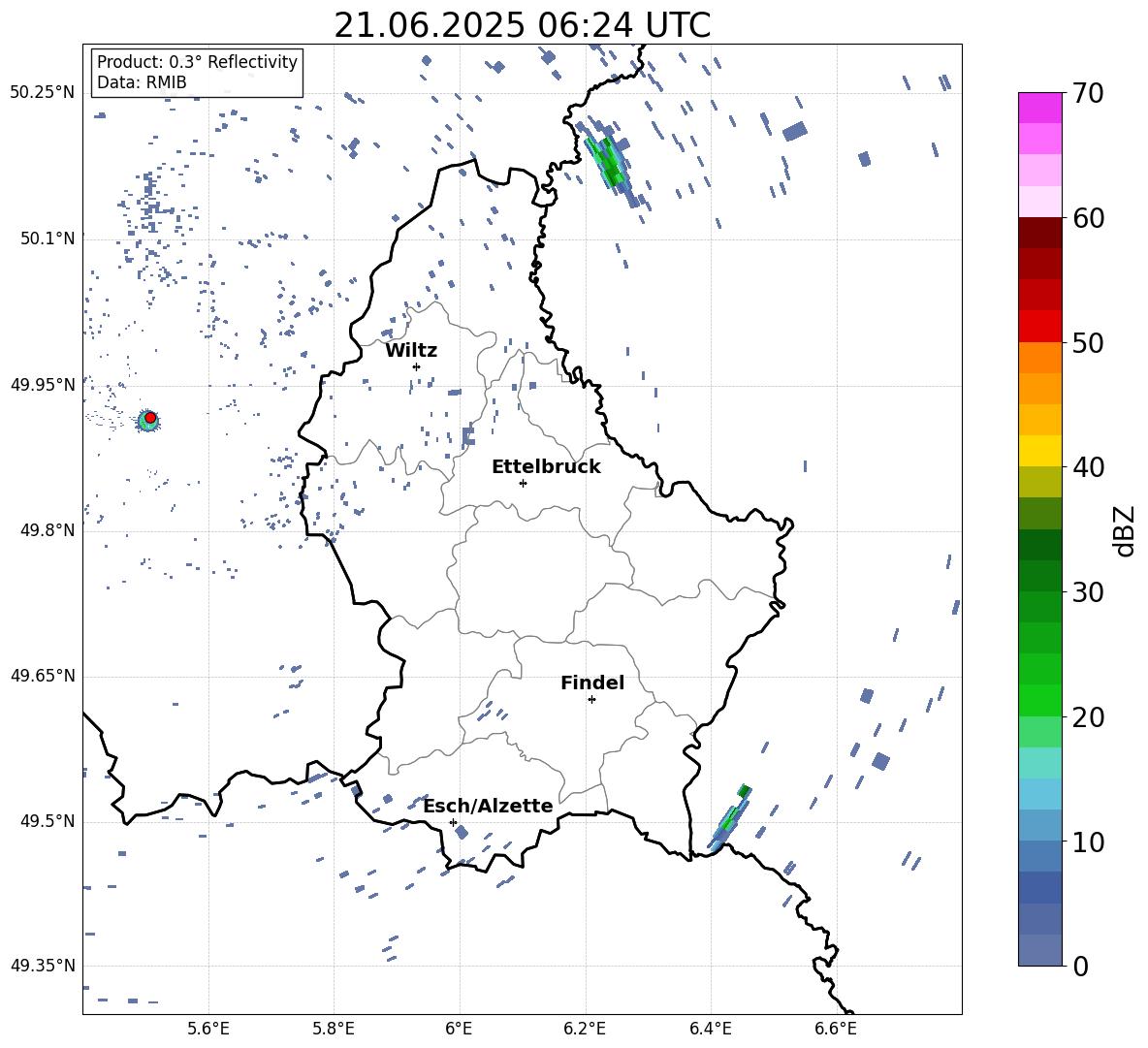Click the 'Product: 0.3° Reflectivity' label
Screen dimensions: 1148x1048
pyautogui.click(x=197, y=62)
